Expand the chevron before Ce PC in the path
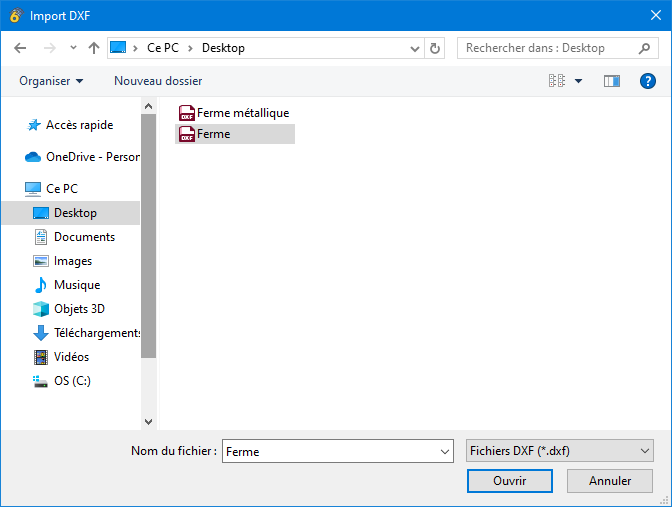This screenshot has width=672, height=507. click(135, 48)
